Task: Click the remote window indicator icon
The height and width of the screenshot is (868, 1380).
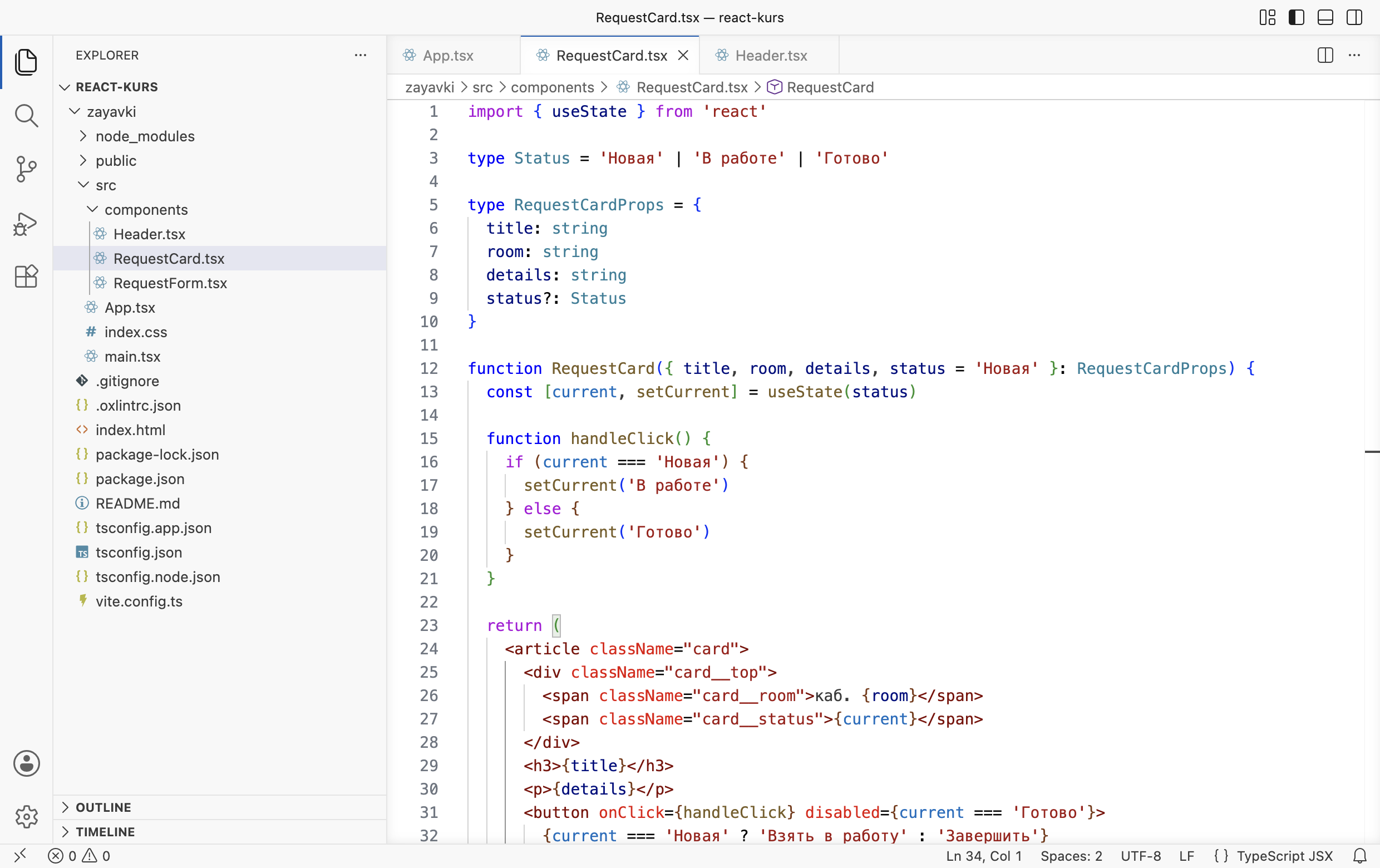Action: coord(20,856)
